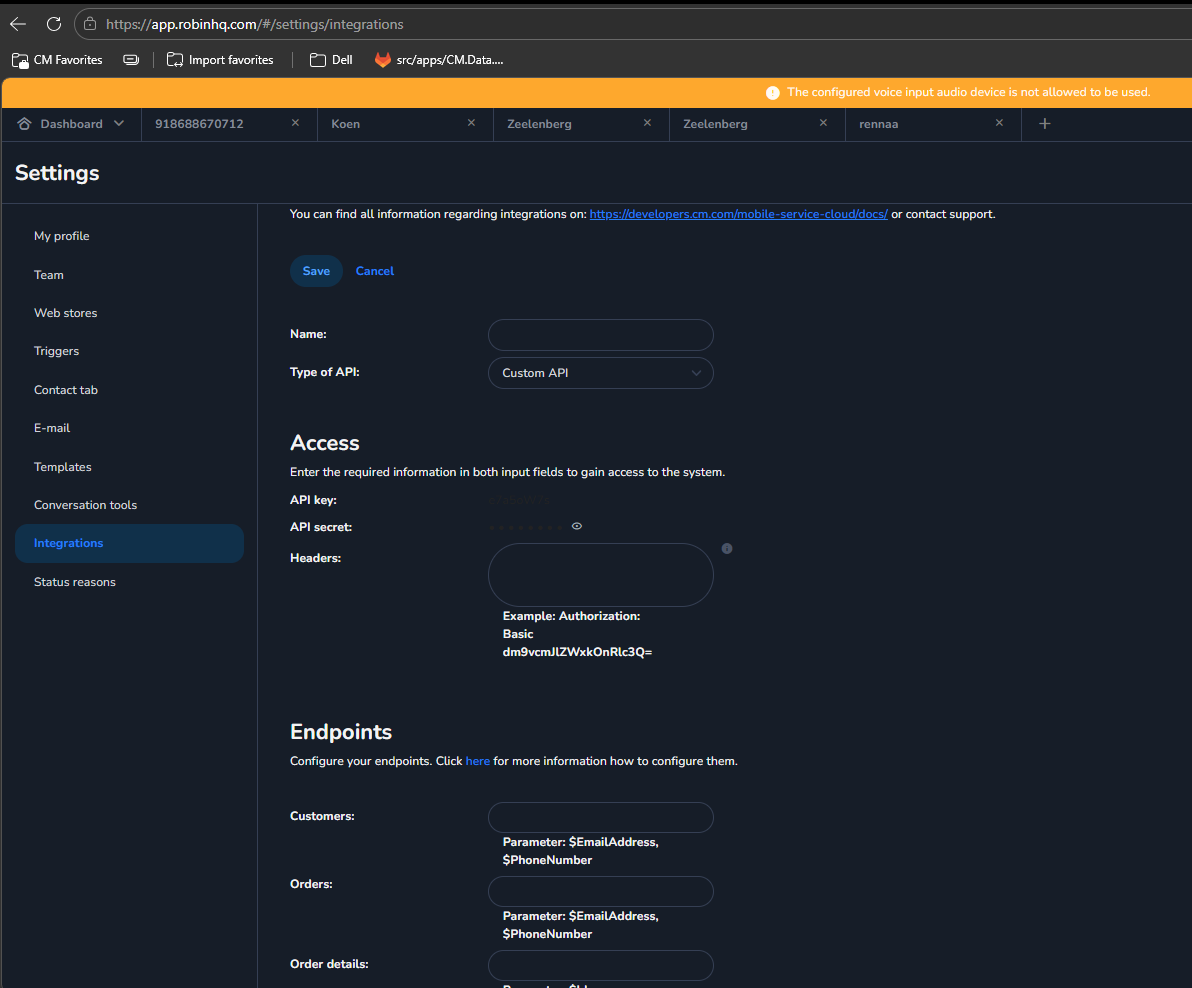Screen dimensions: 1192x988
Task: Open Triggers settings
Action: pos(56,351)
